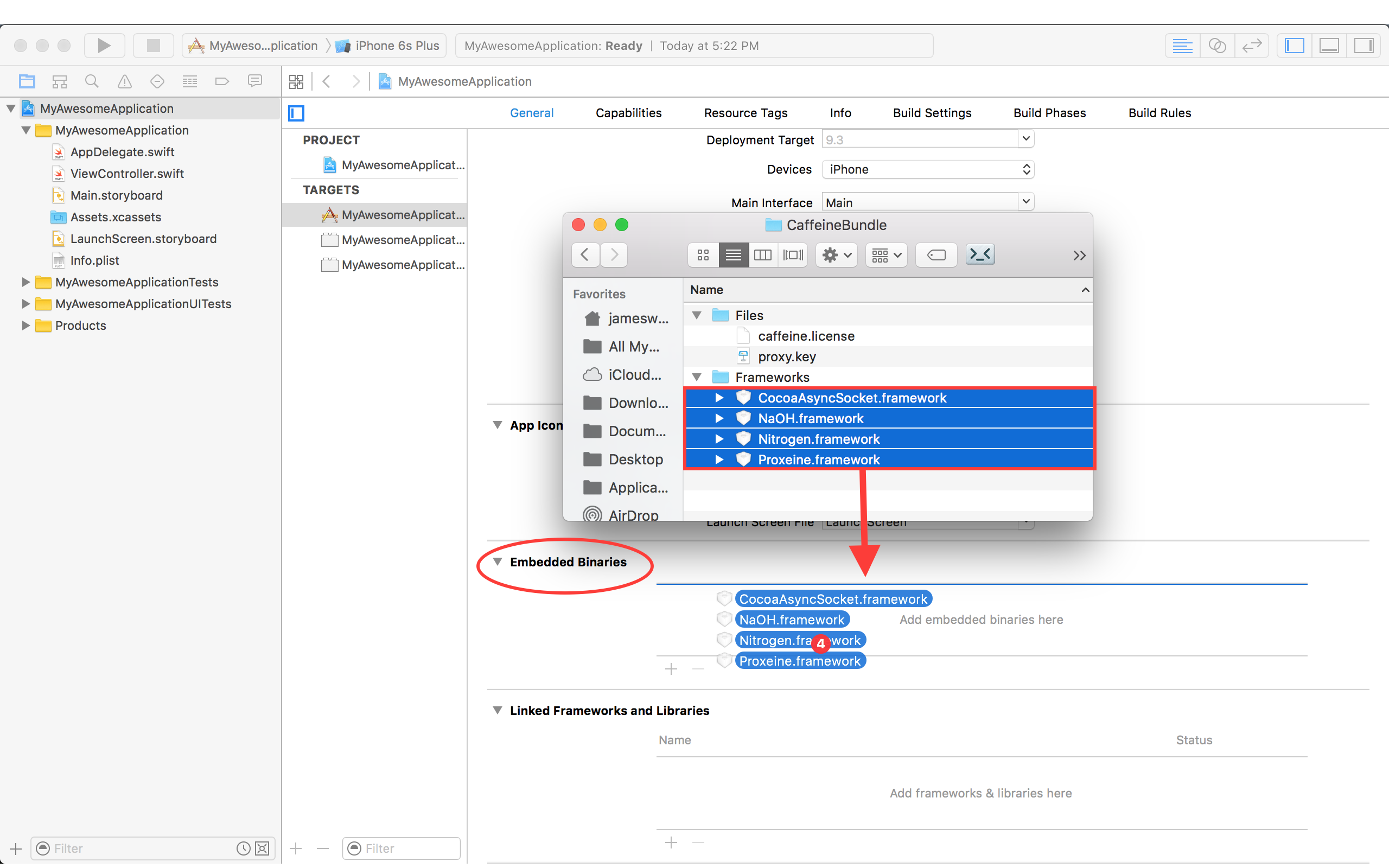Go forward in editor history

[356, 81]
